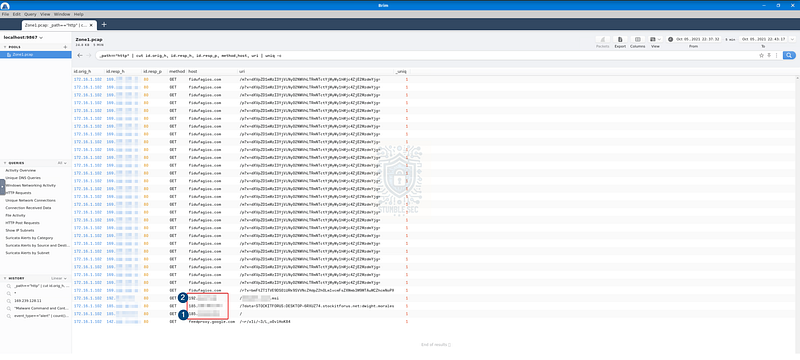This screenshot has width=800, height=360.
Task: Close the Zone1.pcap tab
Action: [x=91, y=24]
